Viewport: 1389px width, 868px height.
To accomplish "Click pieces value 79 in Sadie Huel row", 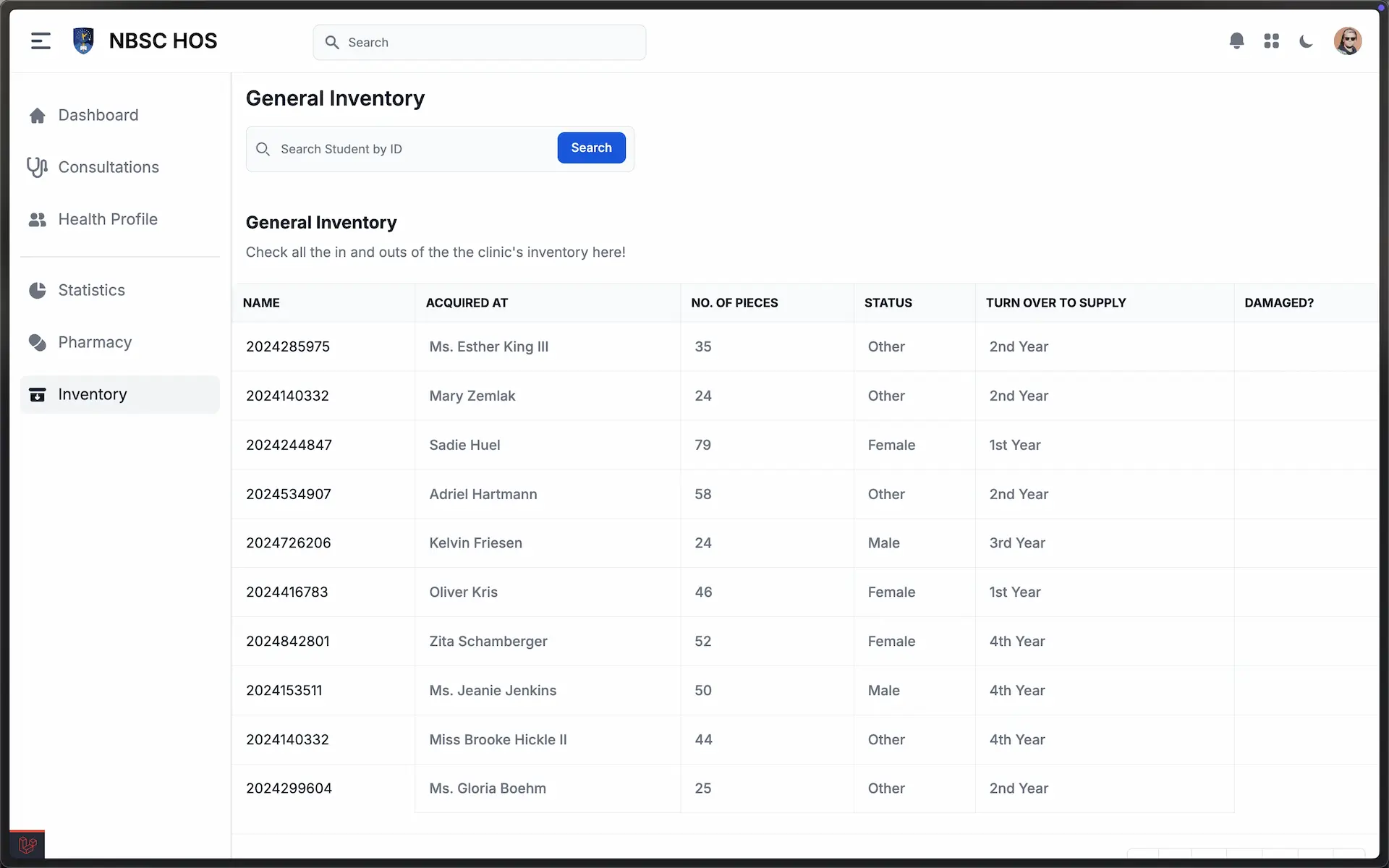I will tap(702, 445).
